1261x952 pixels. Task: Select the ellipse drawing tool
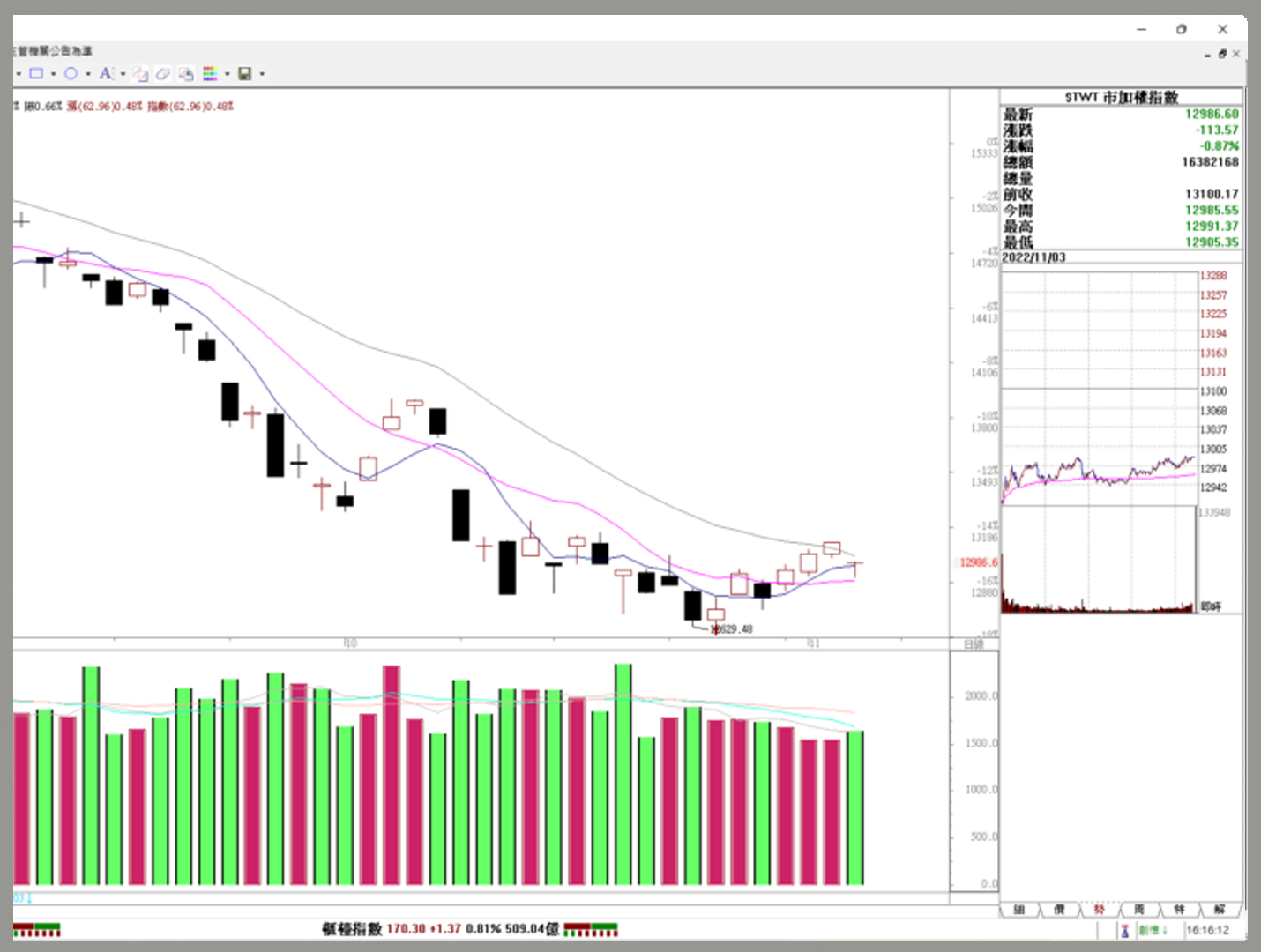click(71, 74)
